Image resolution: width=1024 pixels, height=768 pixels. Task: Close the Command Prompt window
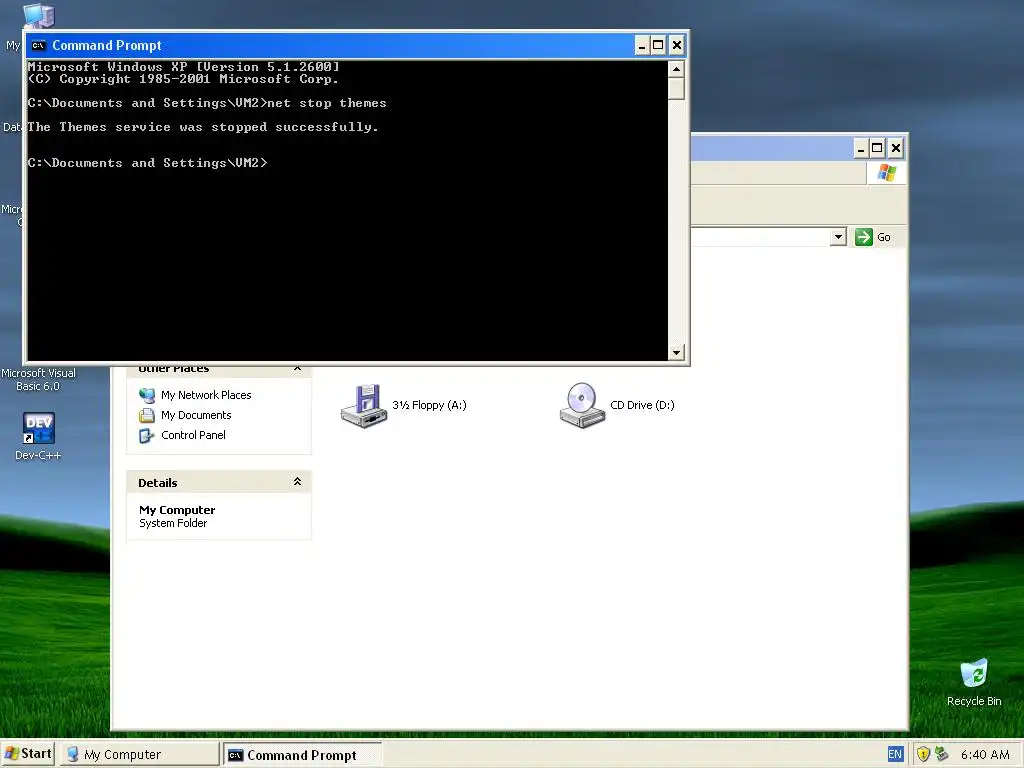[677, 45]
